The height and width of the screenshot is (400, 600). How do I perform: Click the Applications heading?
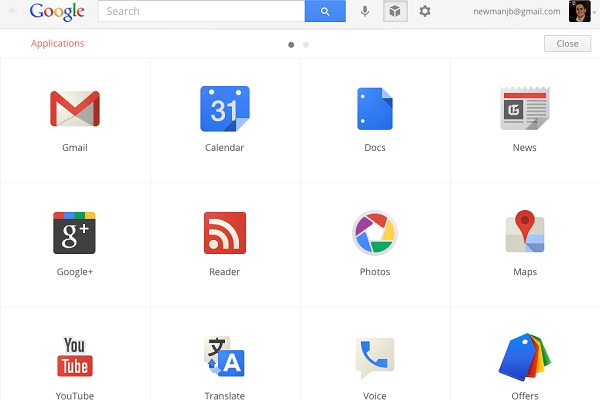point(57,43)
